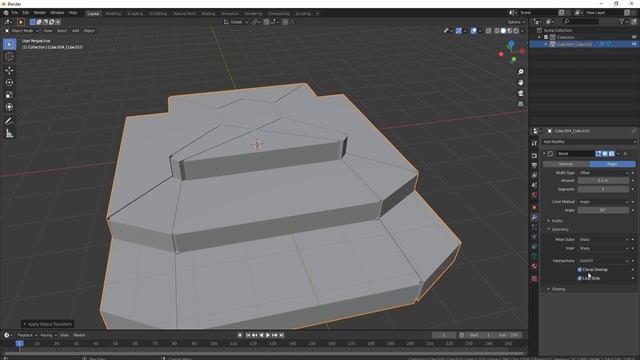Viewport: 640px width, 360px height.
Task: Open the Object Mode dropdown
Action: click(22, 31)
